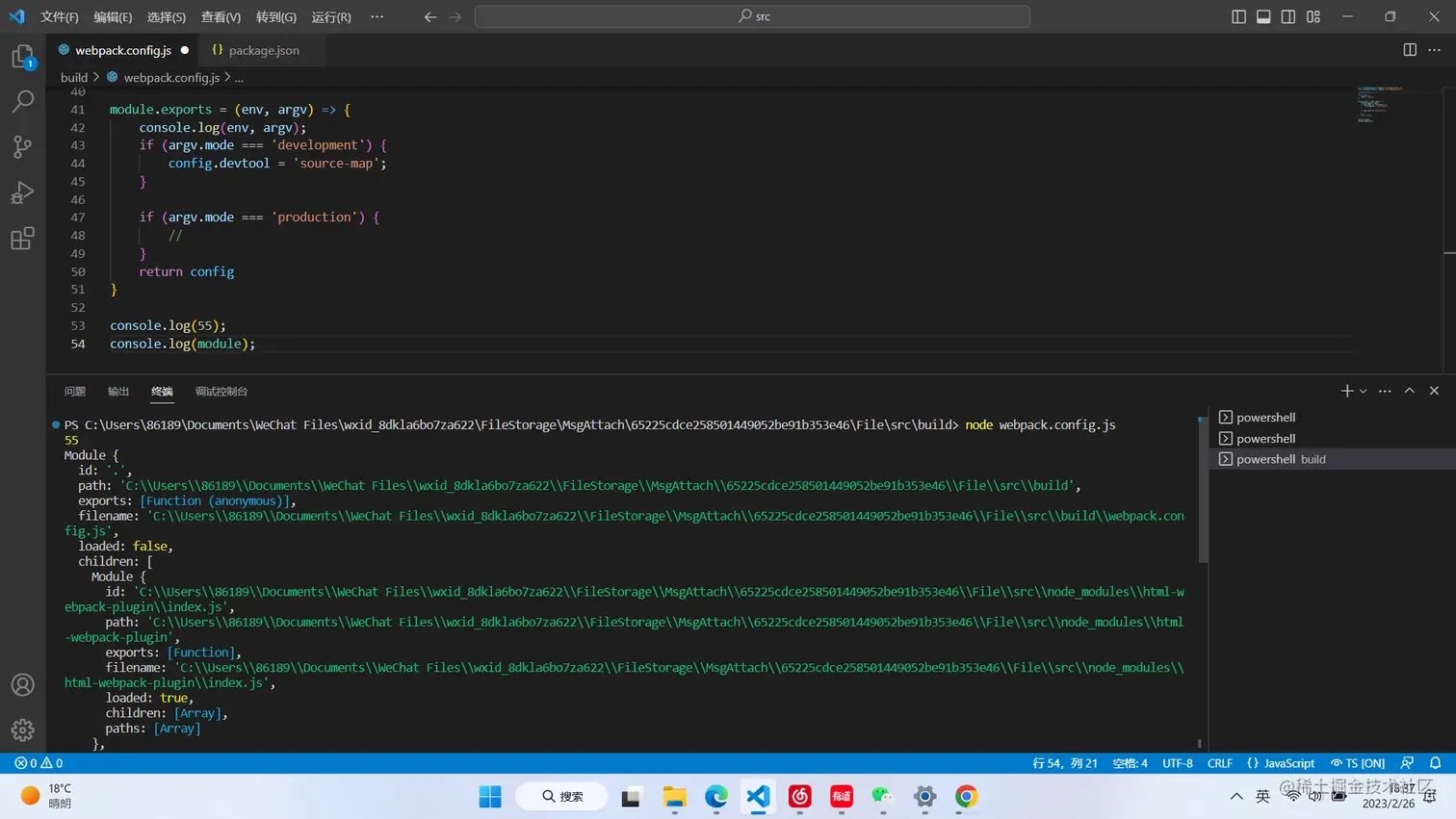
Task: Click the terminal vertical scrollbar
Action: click(1203, 491)
